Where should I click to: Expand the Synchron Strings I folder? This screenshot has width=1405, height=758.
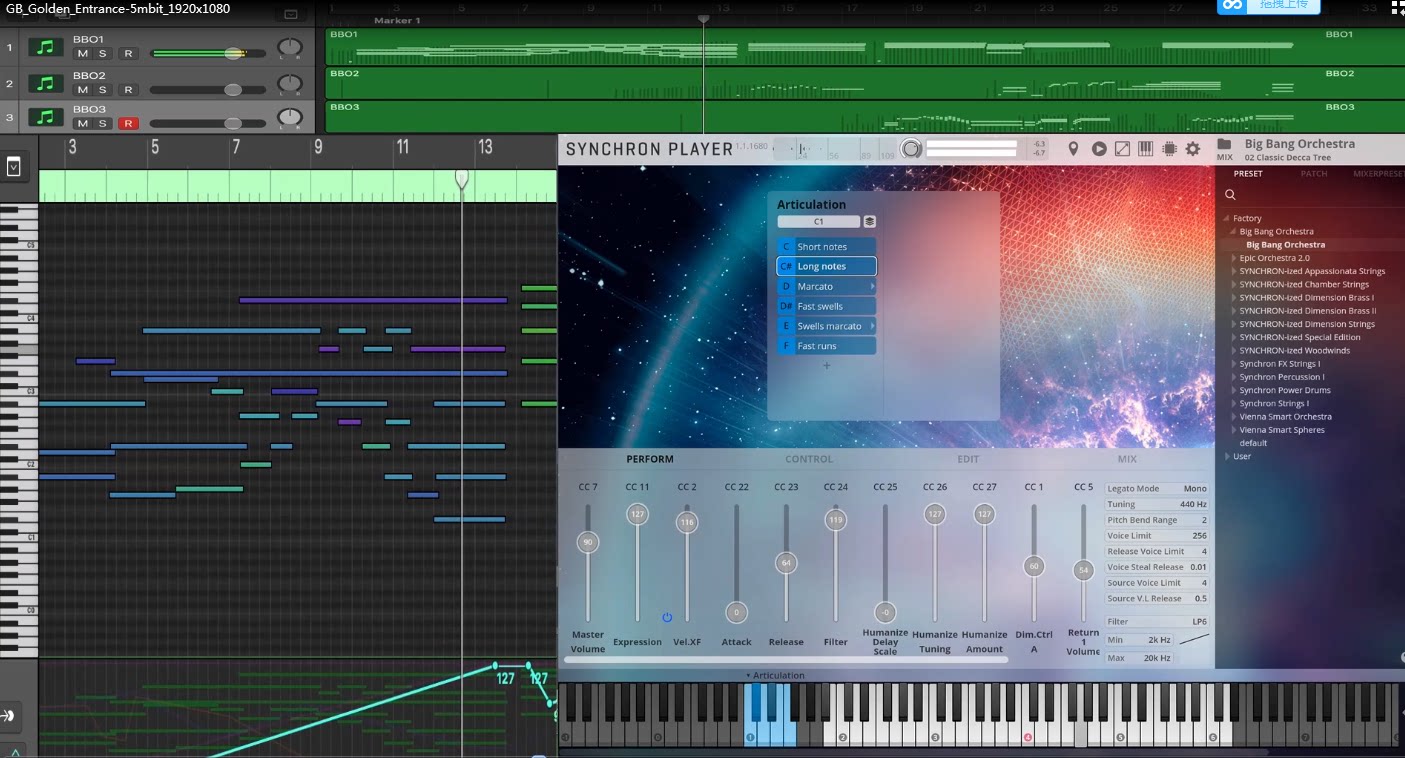[x=1233, y=404]
